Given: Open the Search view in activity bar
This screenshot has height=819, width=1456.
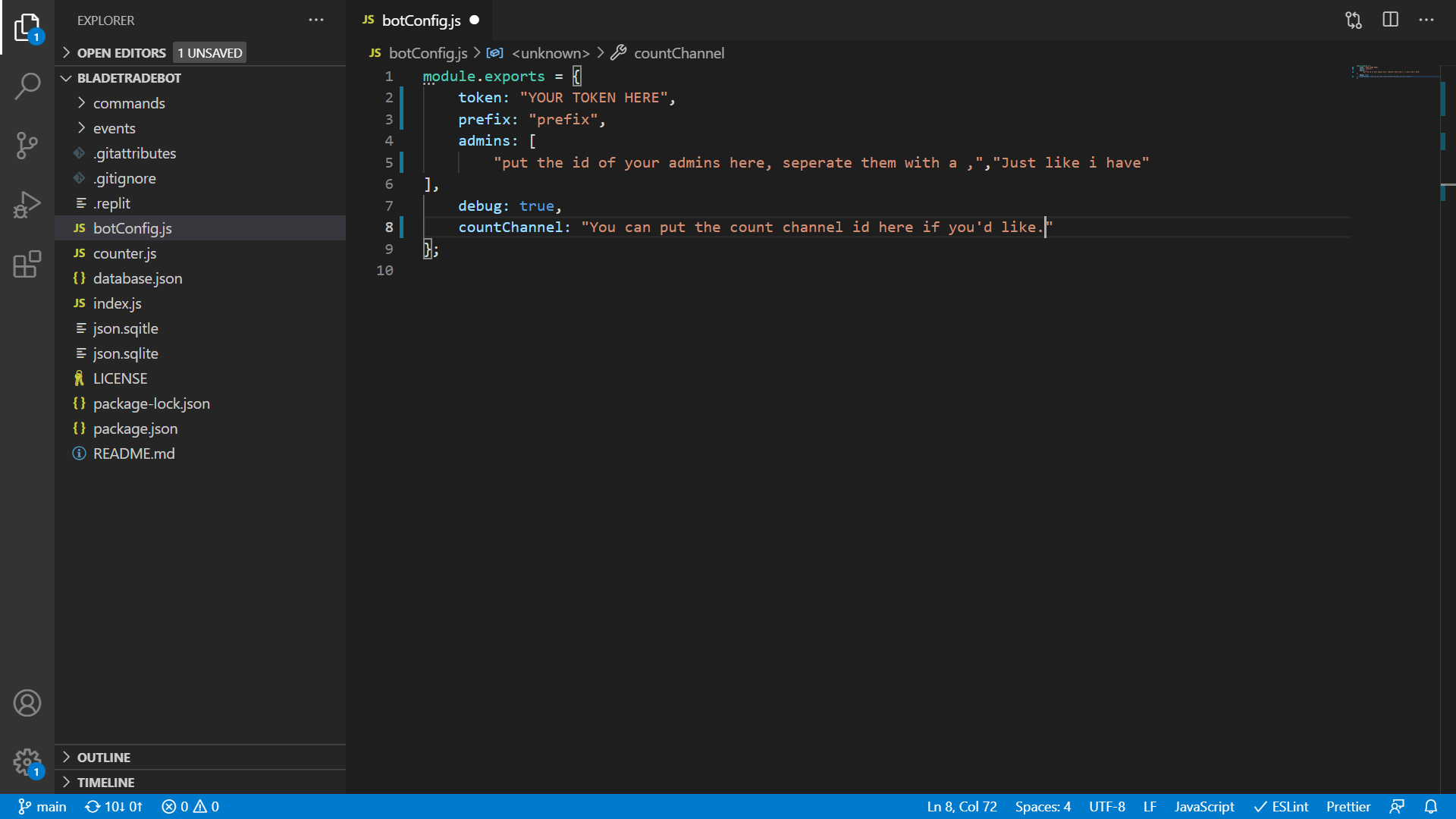Looking at the screenshot, I should coord(27,86).
